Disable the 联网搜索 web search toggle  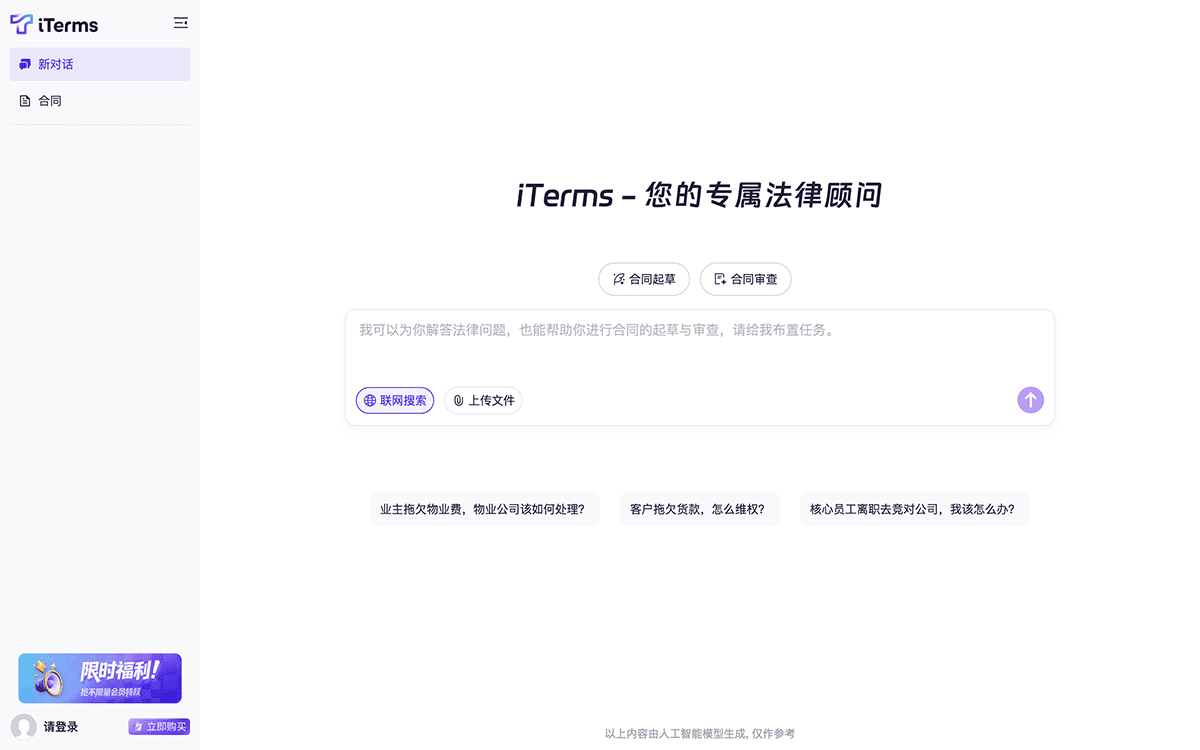click(395, 400)
